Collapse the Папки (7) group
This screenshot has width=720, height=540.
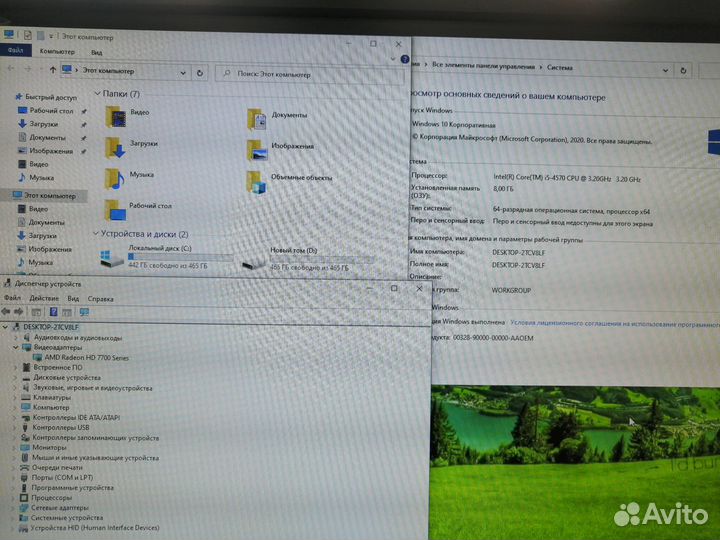pos(97,93)
